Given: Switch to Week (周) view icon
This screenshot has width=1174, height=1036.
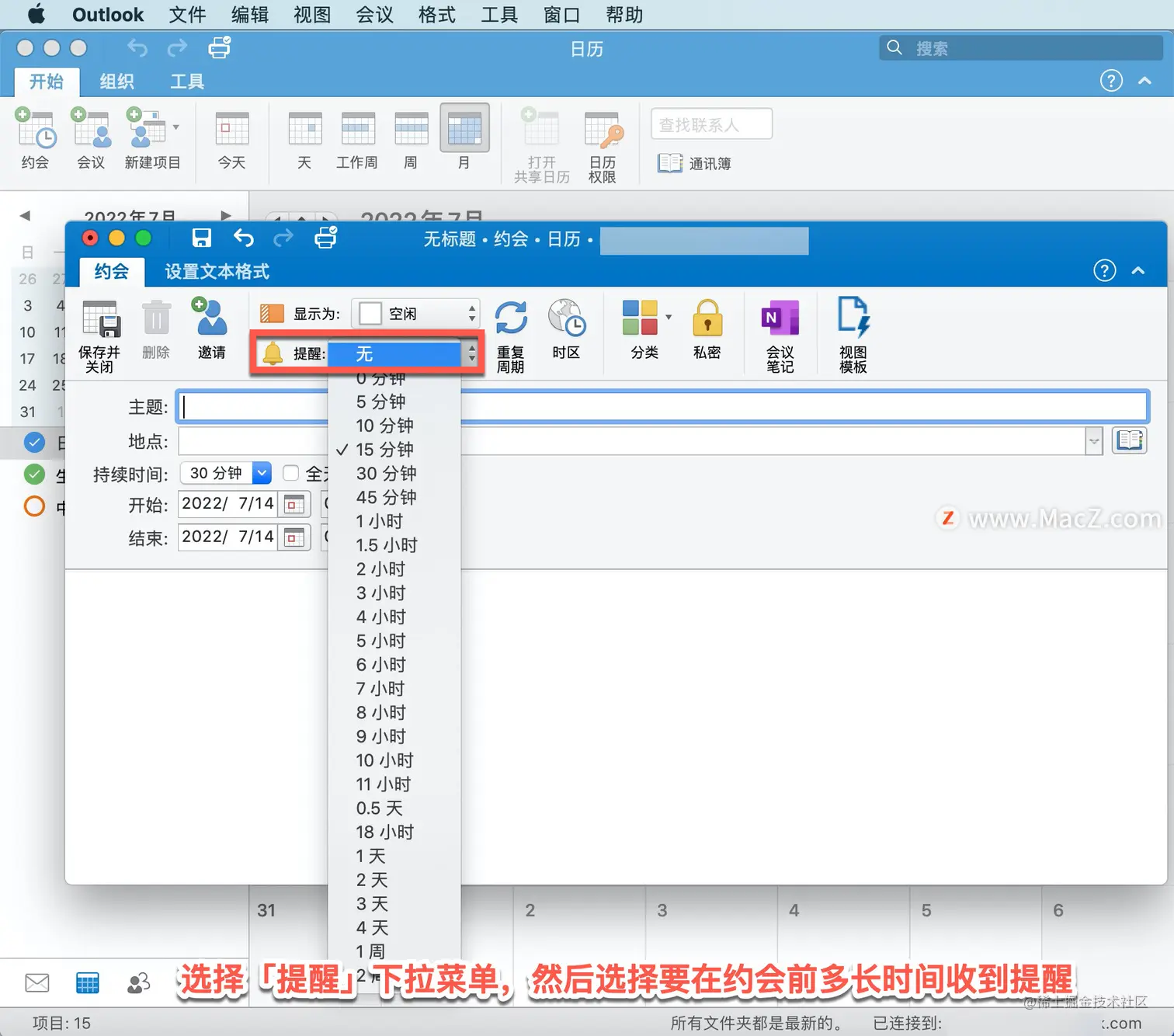Looking at the screenshot, I should coord(411,129).
